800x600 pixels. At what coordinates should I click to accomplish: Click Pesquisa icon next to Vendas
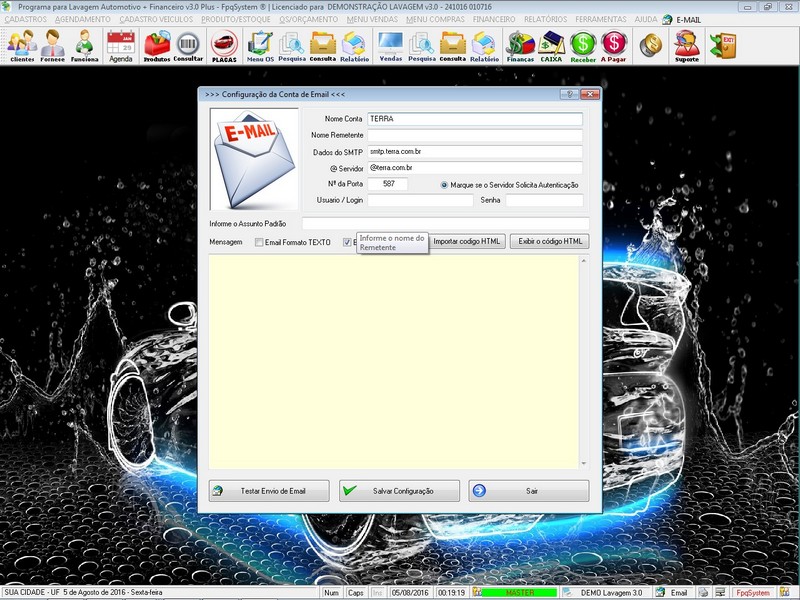[422, 46]
